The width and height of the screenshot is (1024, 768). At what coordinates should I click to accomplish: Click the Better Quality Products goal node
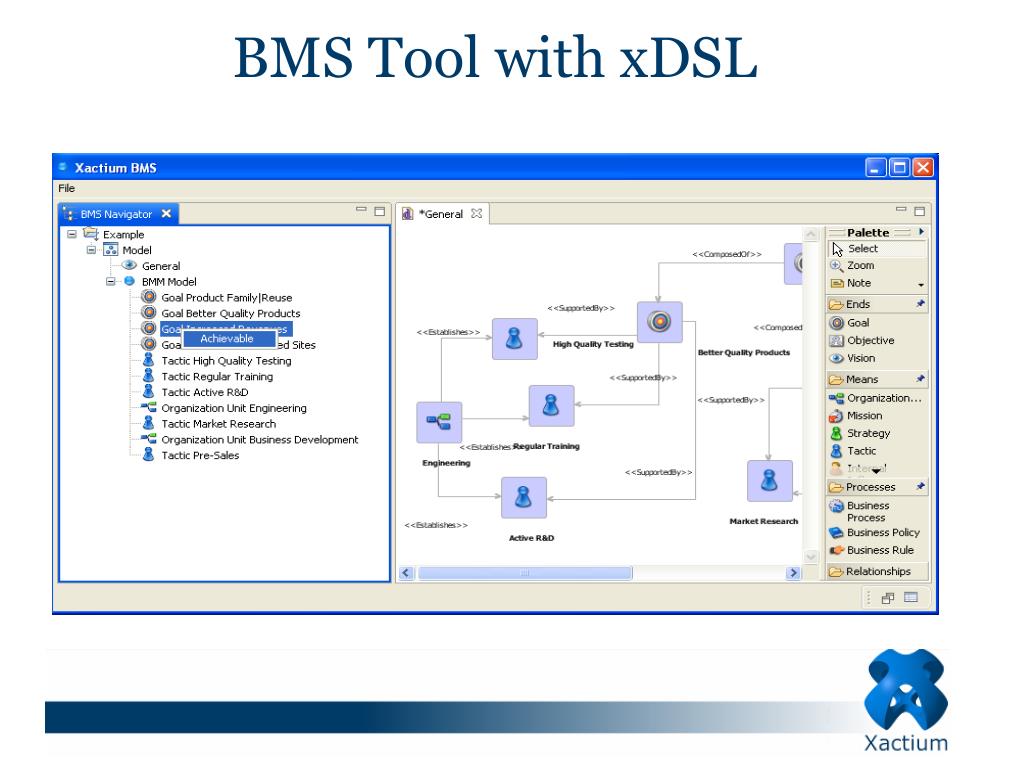pos(660,322)
